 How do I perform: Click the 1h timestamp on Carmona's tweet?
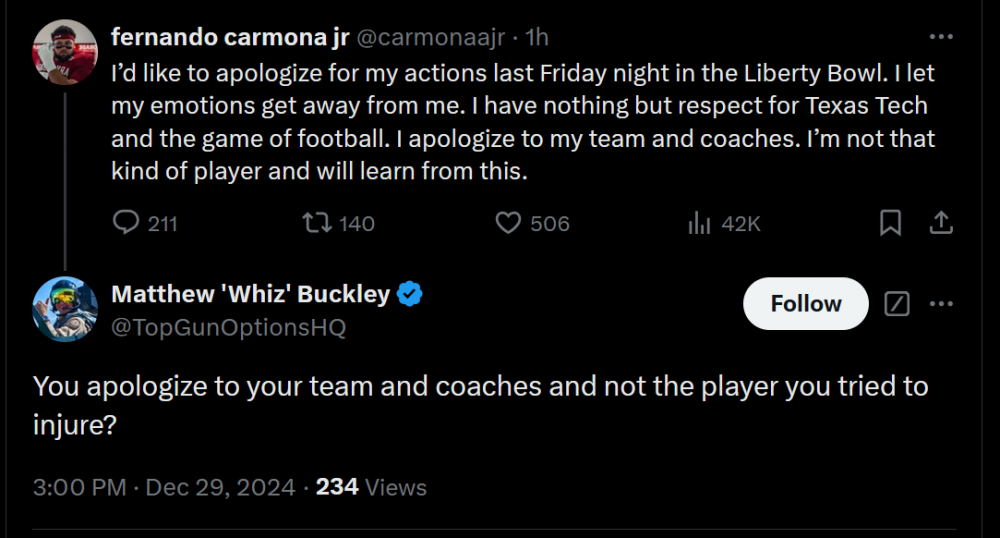[537, 37]
